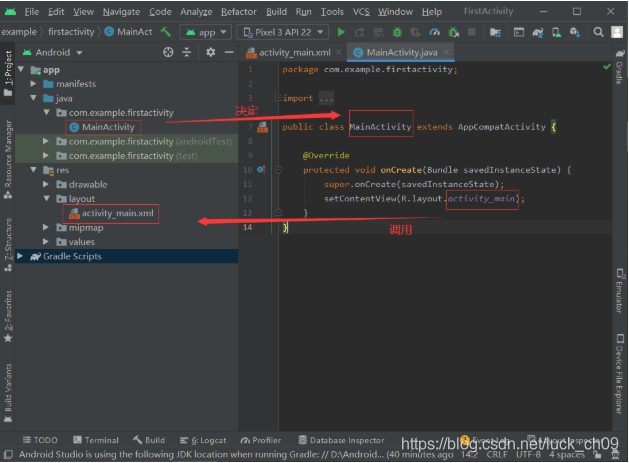The image size is (629, 463).
Task: Open the Refactor menu
Action: [x=239, y=12]
